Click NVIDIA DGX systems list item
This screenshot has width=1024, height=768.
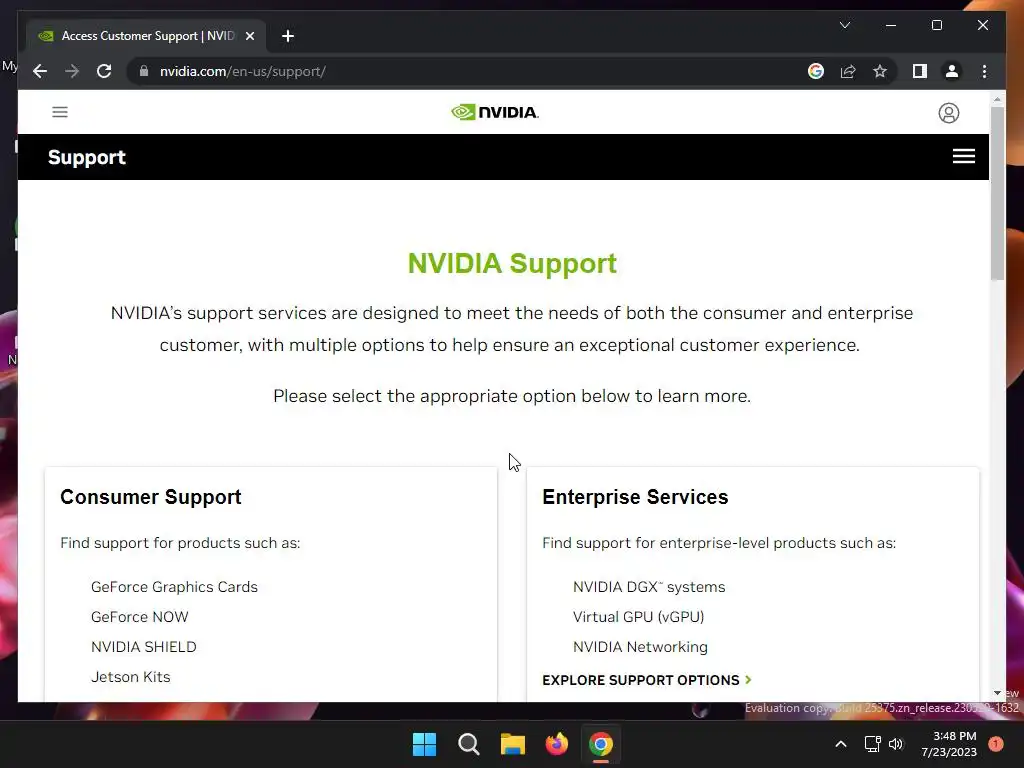click(x=649, y=587)
